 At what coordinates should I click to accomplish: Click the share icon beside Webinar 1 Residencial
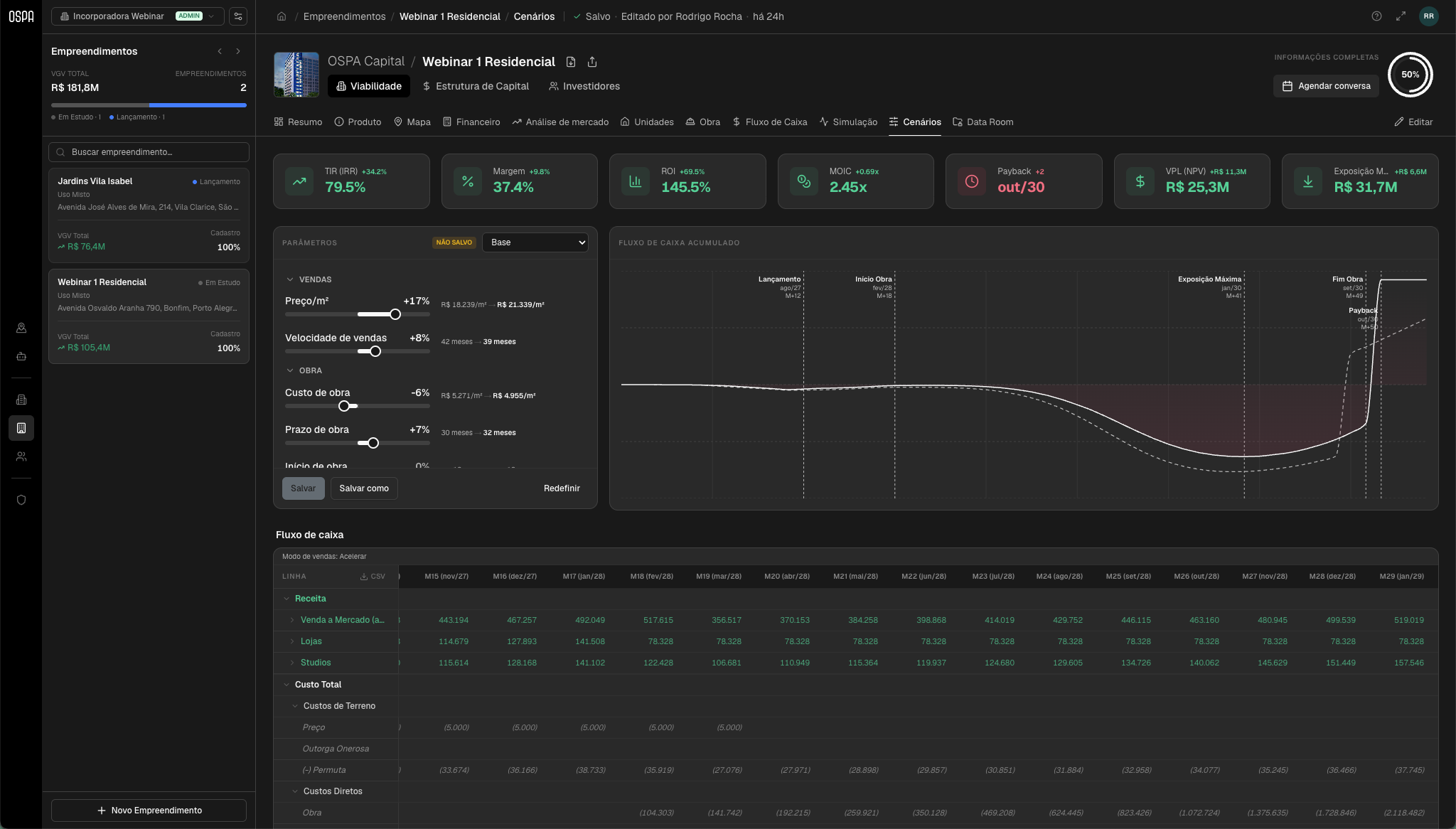tap(592, 62)
